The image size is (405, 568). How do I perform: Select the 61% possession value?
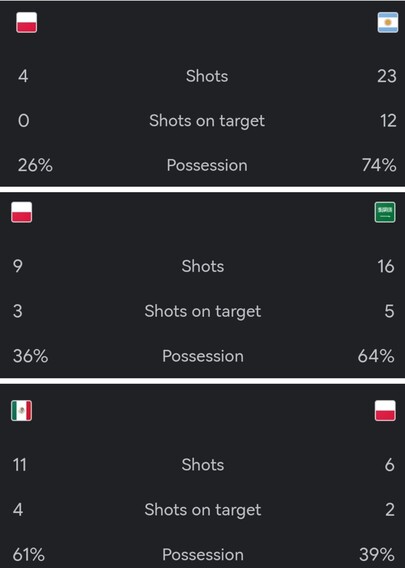click(x=29, y=555)
